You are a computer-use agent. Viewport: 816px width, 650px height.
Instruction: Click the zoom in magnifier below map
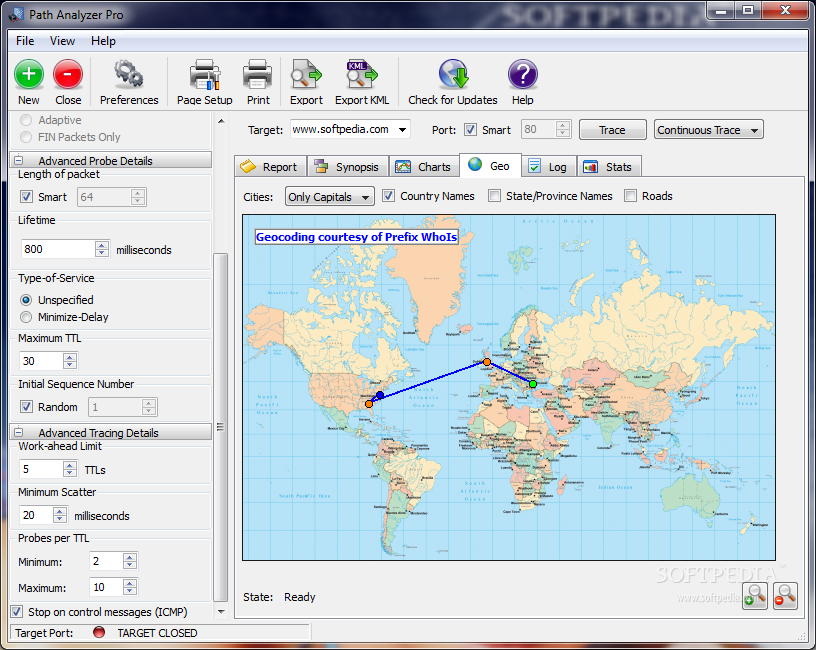click(755, 595)
